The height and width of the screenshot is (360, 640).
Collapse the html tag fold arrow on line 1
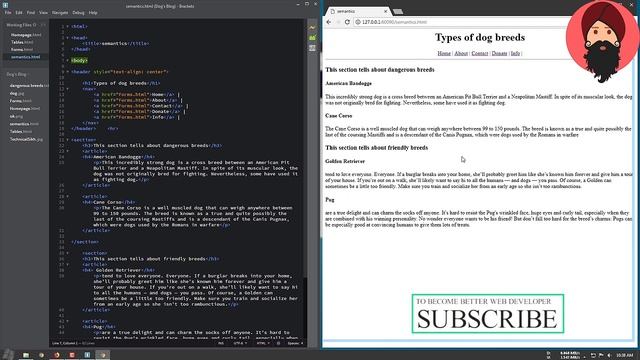68,27
